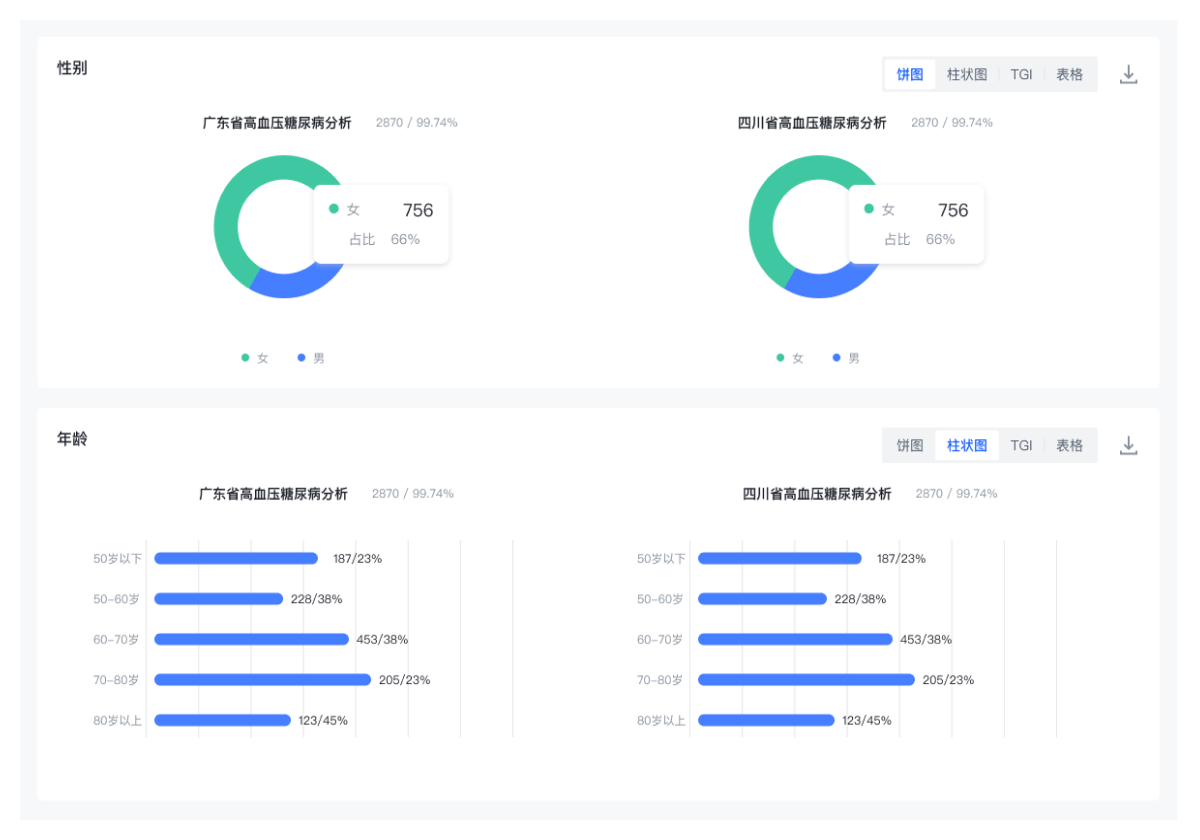Select 50岁以下 bar in 广东省 age chart
1200x840 pixels.
coord(236,559)
